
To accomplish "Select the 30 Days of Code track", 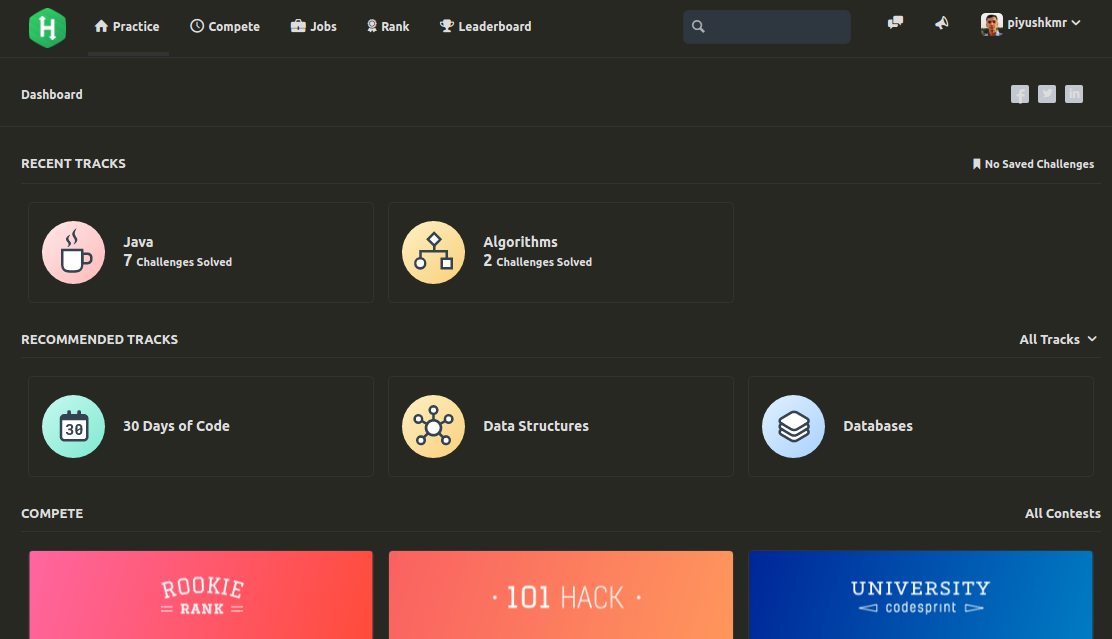I will tap(200, 426).
